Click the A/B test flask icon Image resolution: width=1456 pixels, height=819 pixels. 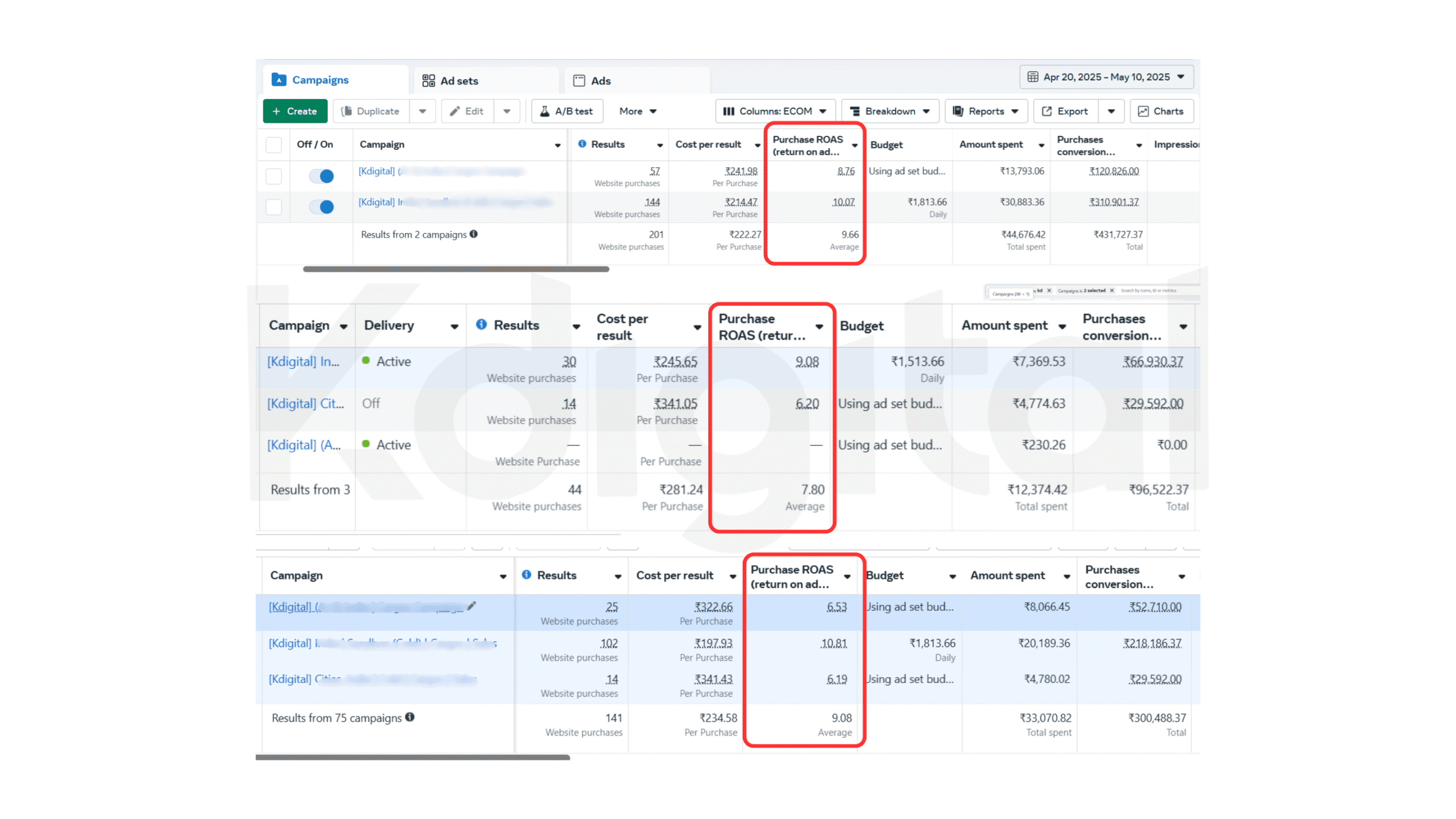(x=544, y=111)
